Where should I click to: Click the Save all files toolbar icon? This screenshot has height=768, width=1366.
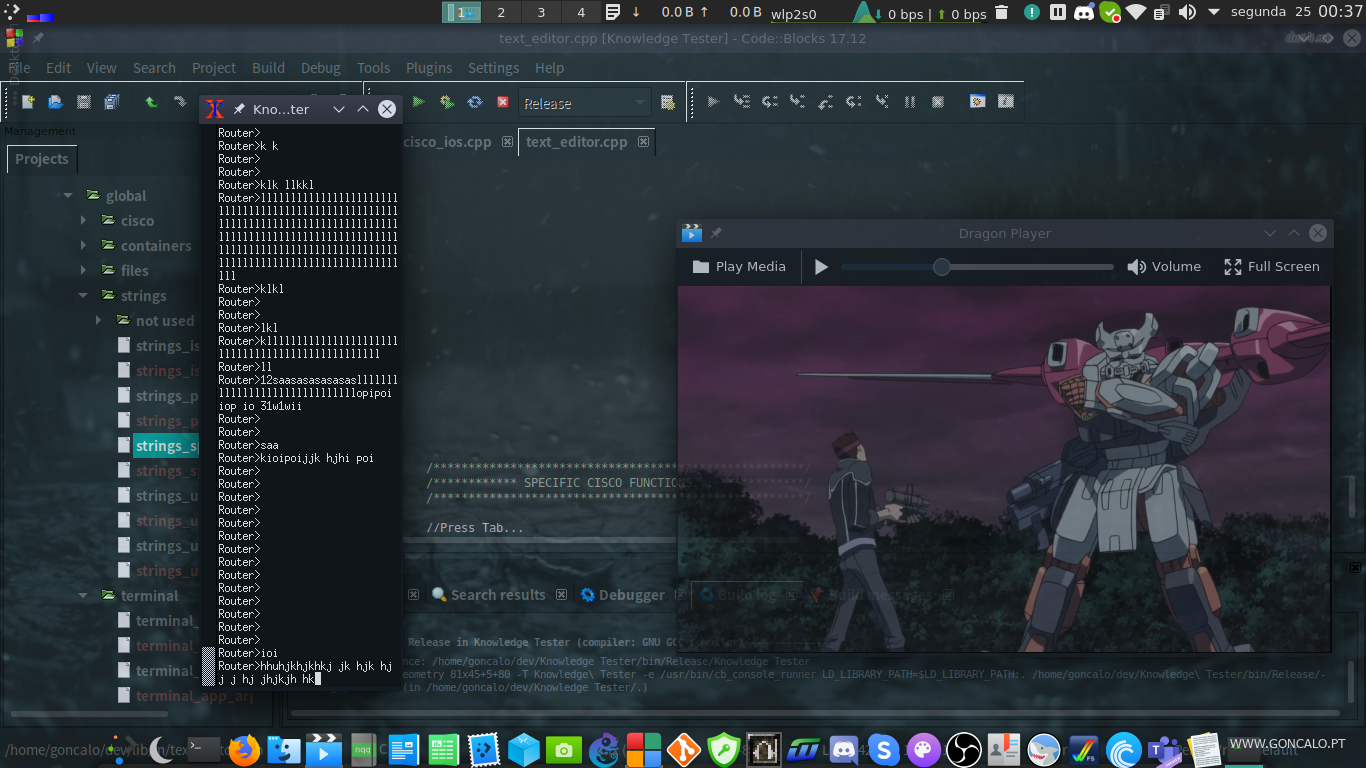click(111, 102)
